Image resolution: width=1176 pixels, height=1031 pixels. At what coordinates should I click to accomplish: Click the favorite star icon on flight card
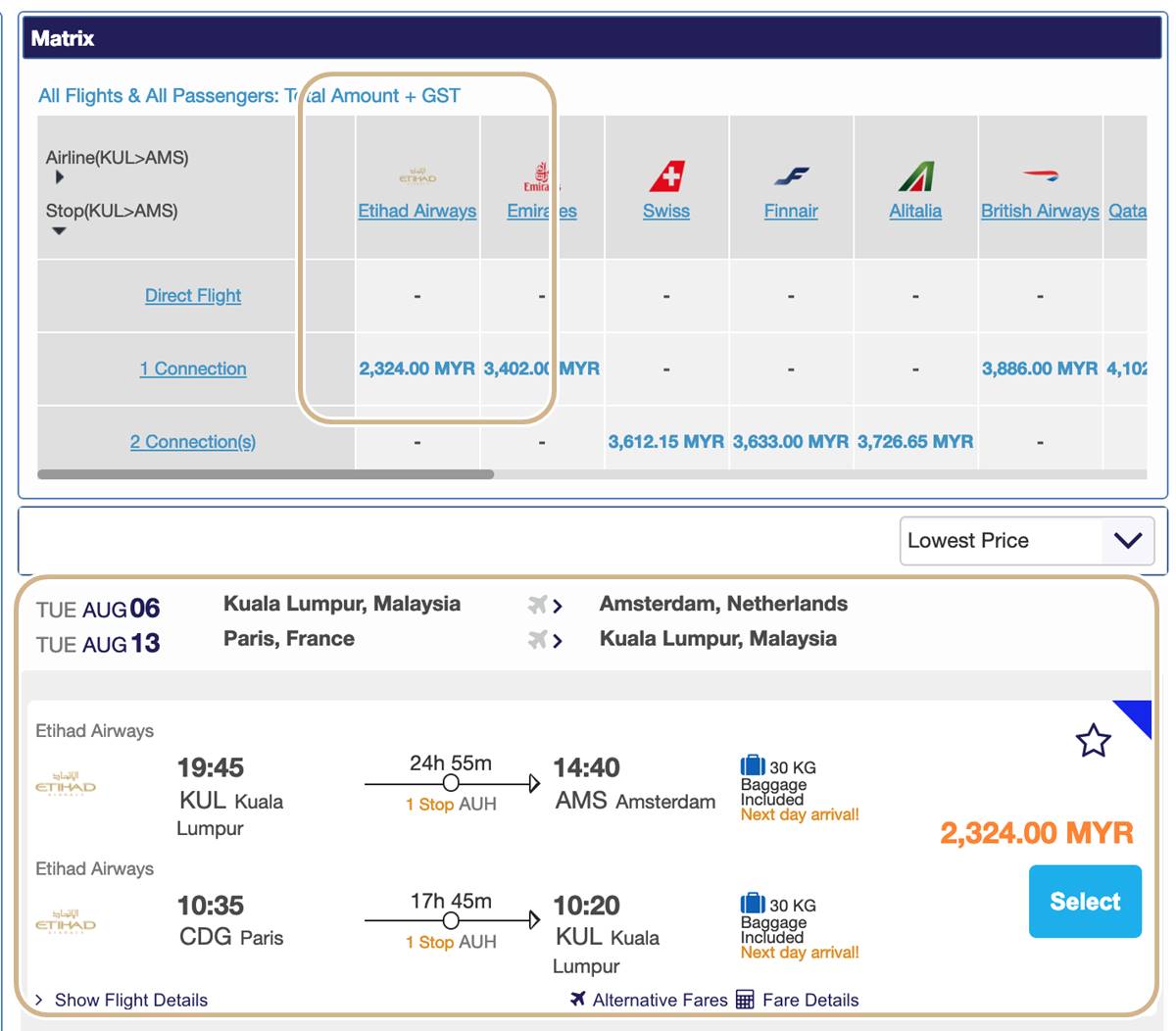click(1093, 740)
